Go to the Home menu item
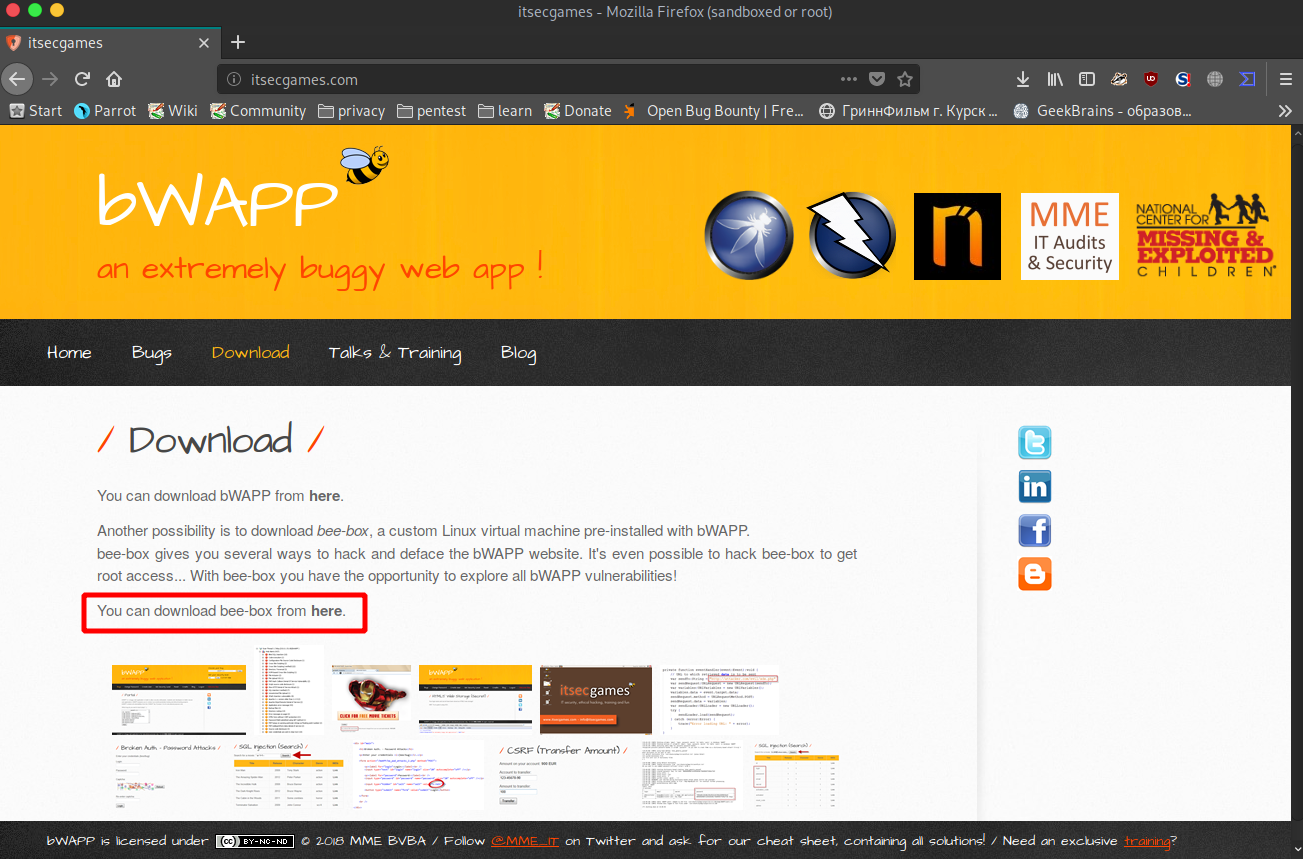The height and width of the screenshot is (859, 1303). [69, 352]
